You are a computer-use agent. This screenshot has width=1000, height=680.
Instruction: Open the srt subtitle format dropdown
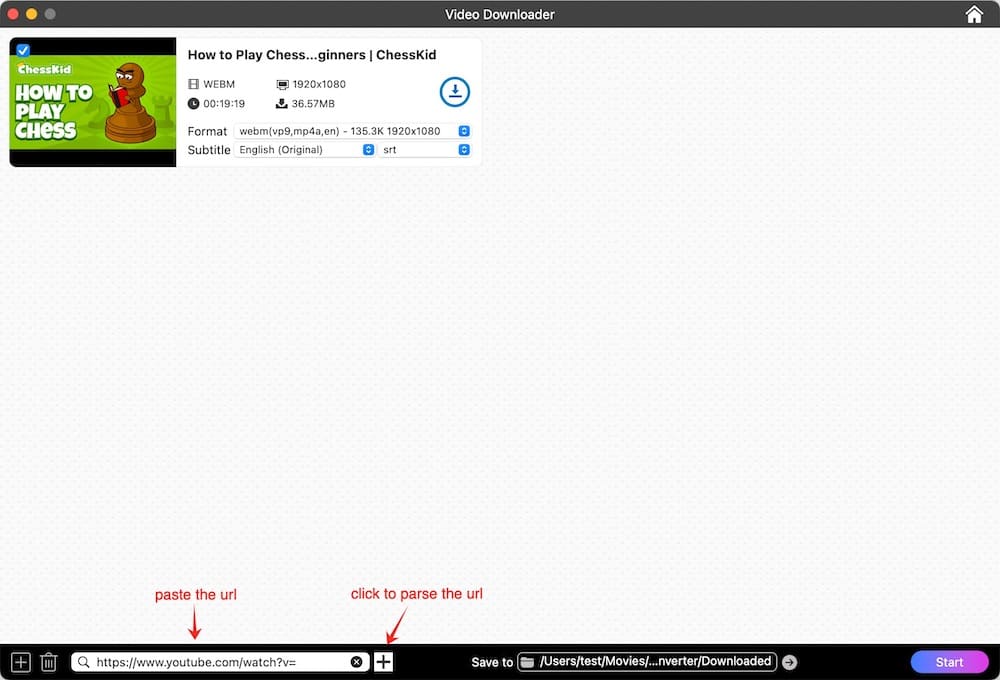[x=425, y=149]
